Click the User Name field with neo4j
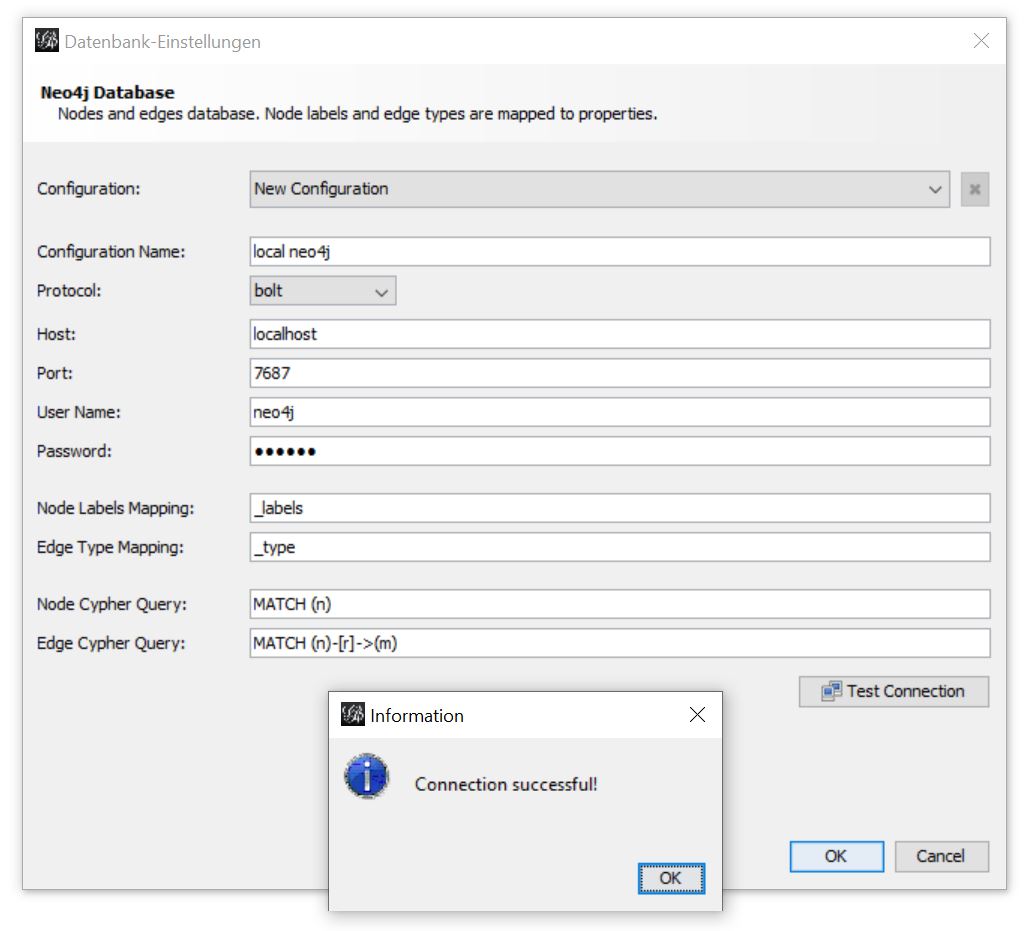Image resolution: width=1029 pixels, height=931 pixels. (620, 412)
